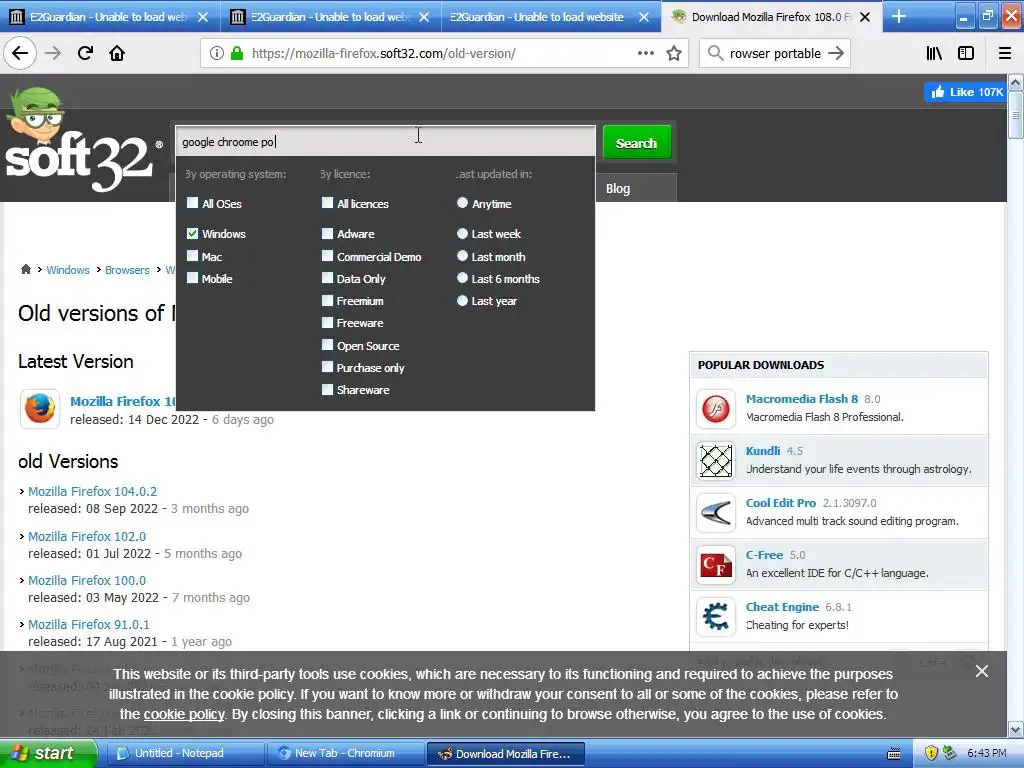The width and height of the screenshot is (1024, 768).
Task: Select the Last month radio option
Action: [x=462, y=256]
